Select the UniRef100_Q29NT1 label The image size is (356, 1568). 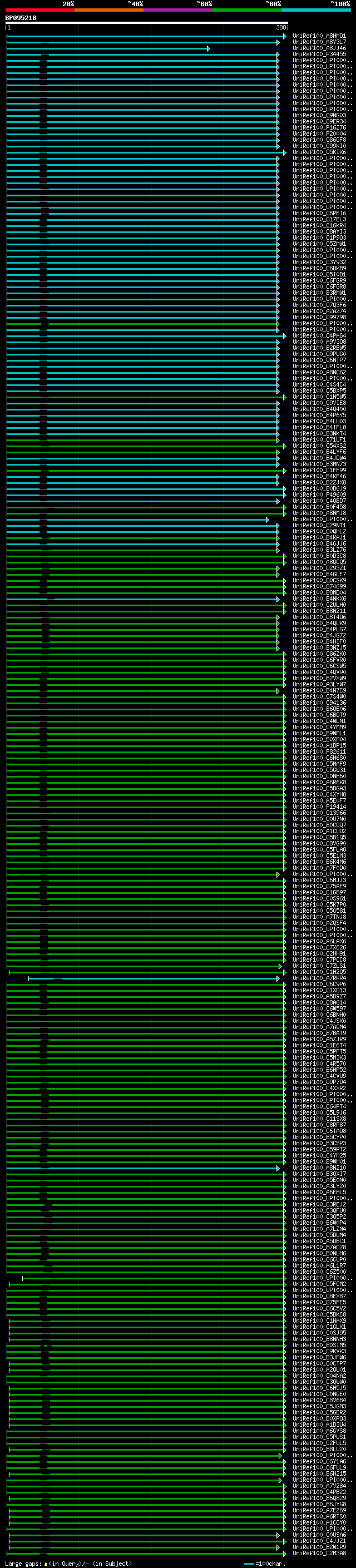click(x=319, y=525)
